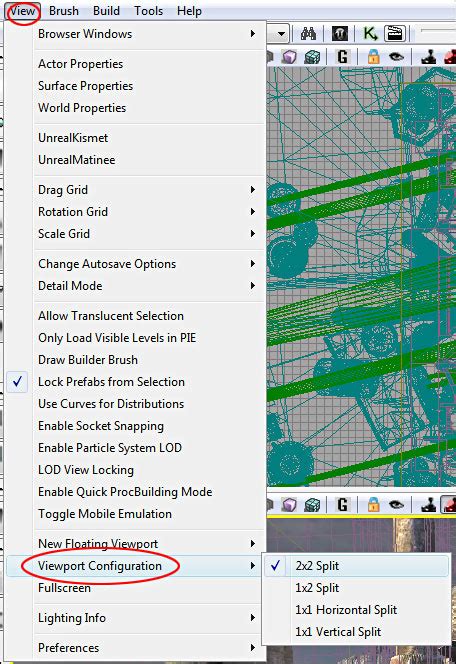
Task: Enable Quick ProcBuilding Mode
Action: [135, 492]
